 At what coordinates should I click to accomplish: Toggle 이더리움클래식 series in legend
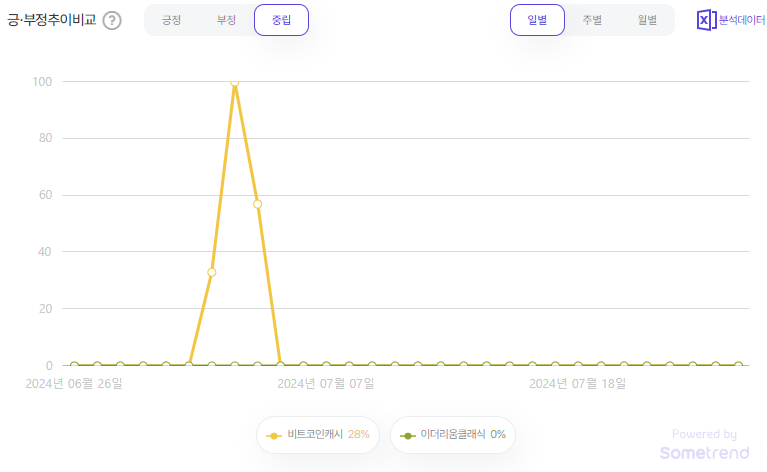[x=453, y=434]
